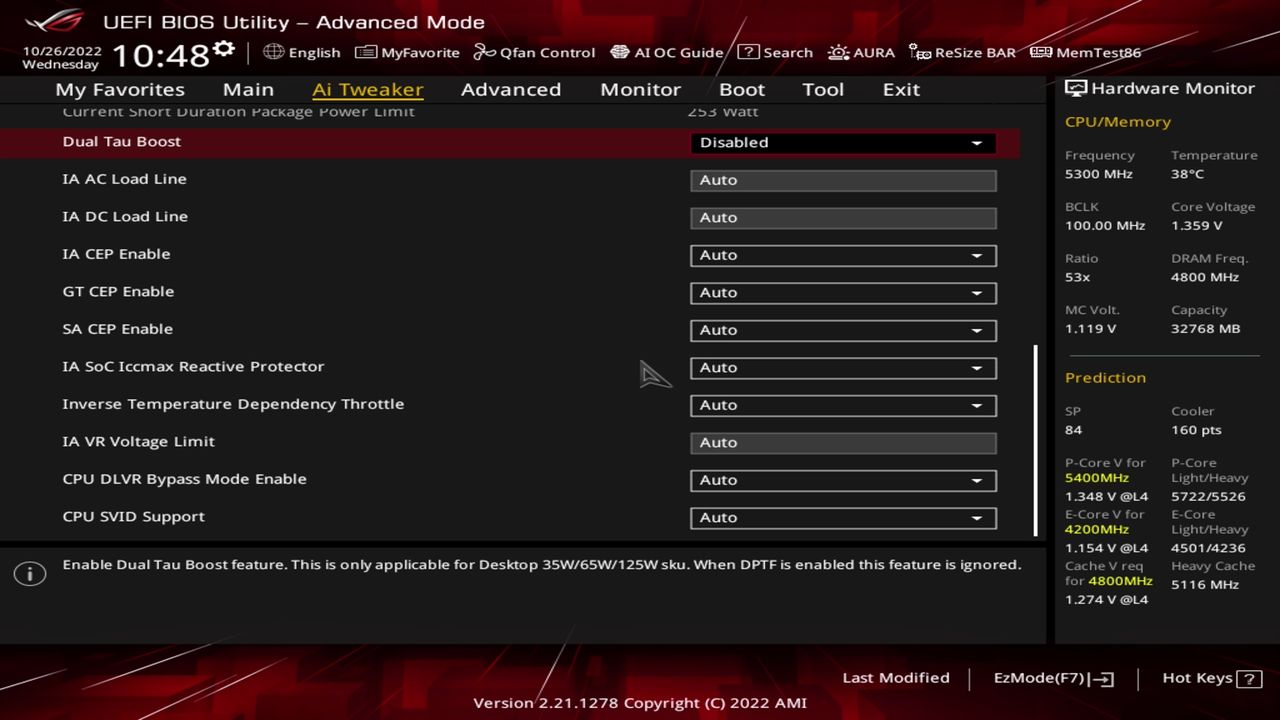This screenshot has width=1280, height=720.
Task: Expand IA SoC Iccmax Reactive Protector dropdown
Action: point(843,368)
